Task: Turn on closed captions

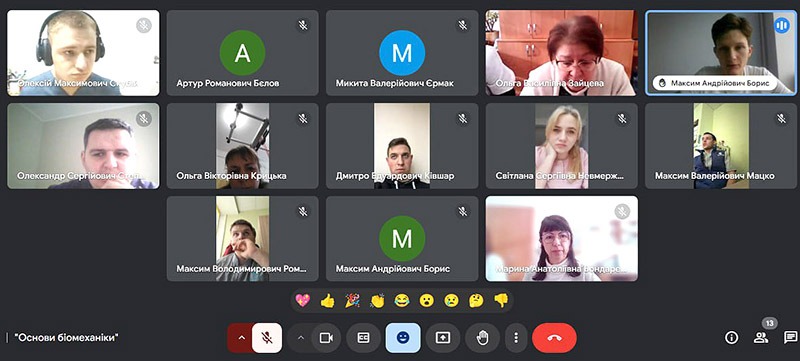Action: (x=363, y=338)
